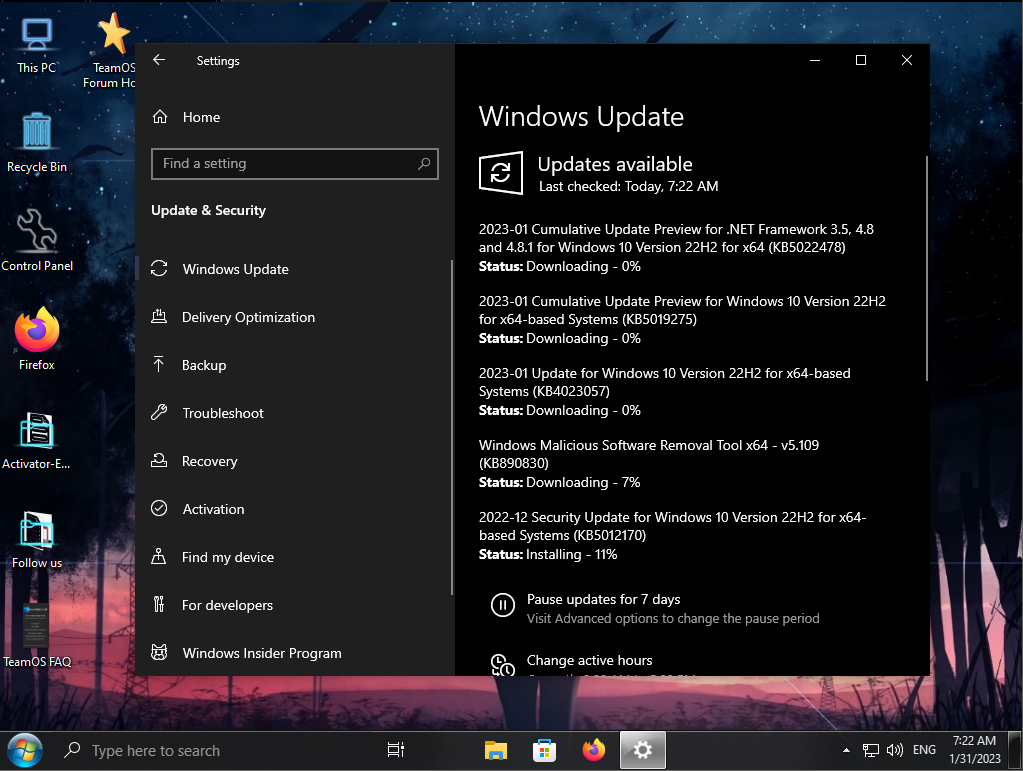Open the taskbar clock and date
This screenshot has height=771, width=1023.
tap(975, 750)
